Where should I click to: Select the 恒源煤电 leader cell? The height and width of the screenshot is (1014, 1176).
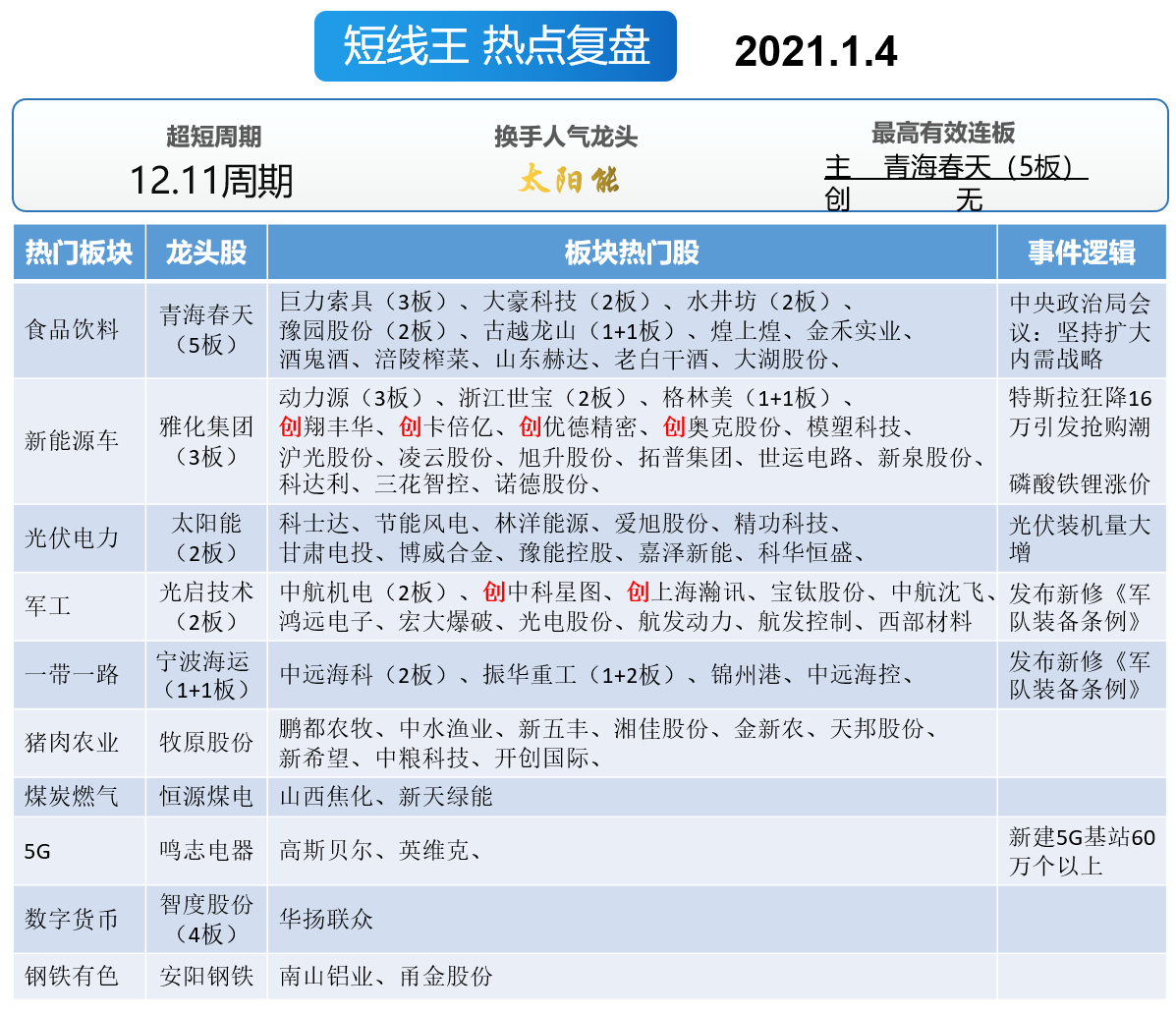[x=206, y=797]
